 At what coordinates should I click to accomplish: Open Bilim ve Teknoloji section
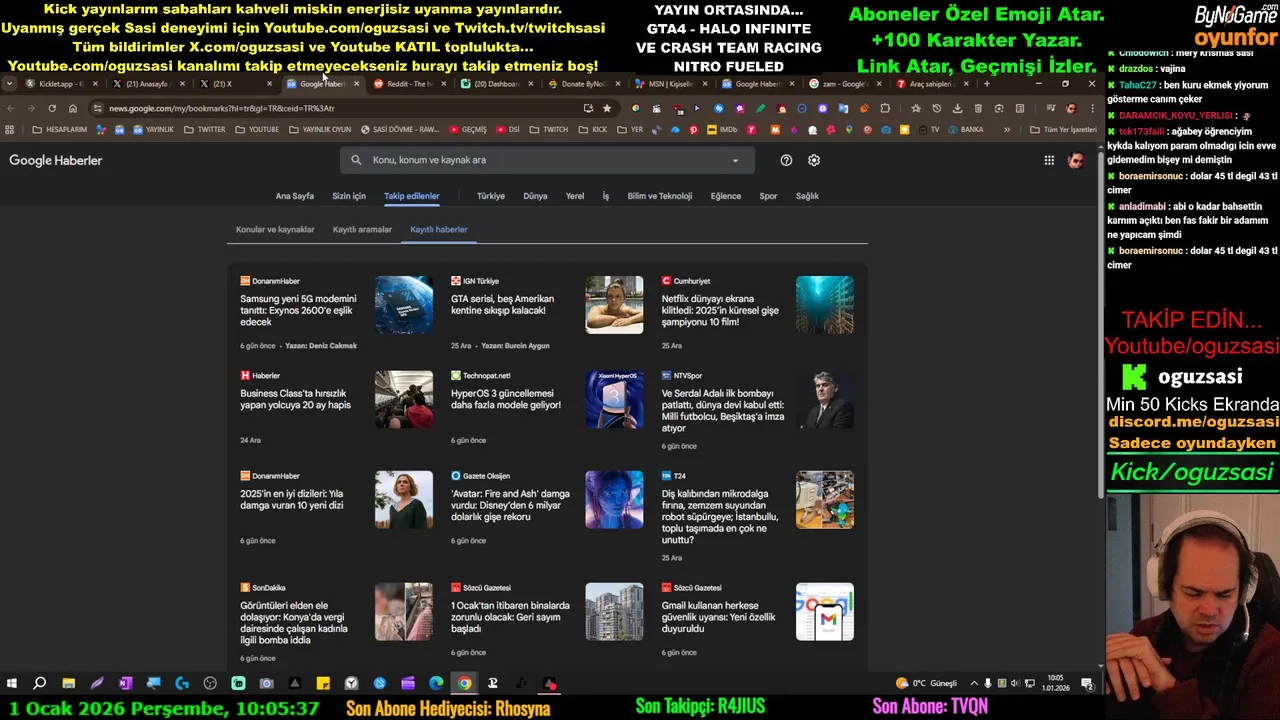660,196
